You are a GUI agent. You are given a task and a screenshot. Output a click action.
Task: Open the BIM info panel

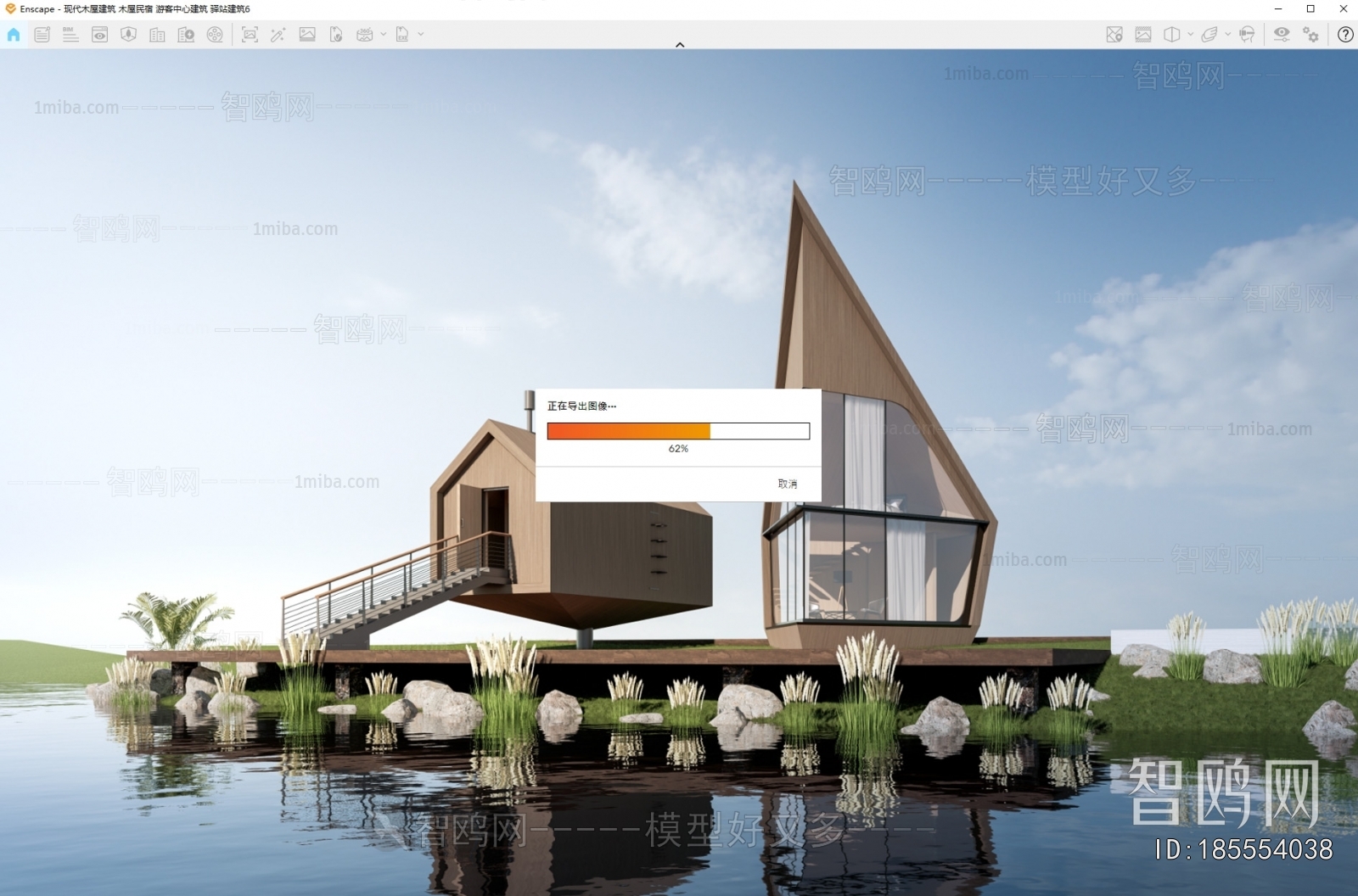[70, 35]
